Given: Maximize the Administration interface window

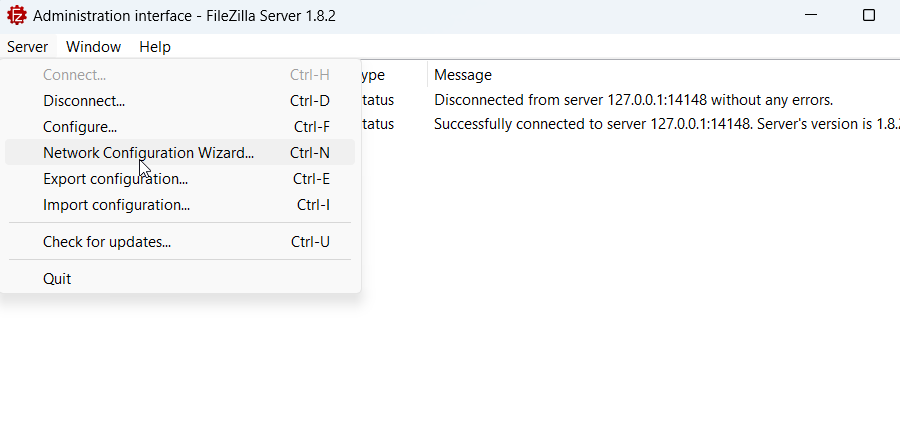Looking at the screenshot, I should click(x=868, y=15).
